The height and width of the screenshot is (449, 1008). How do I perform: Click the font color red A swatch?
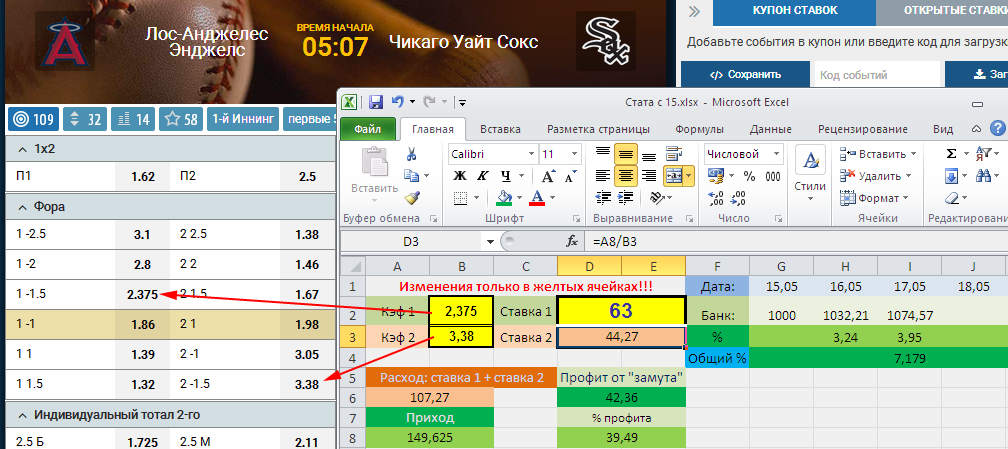pos(539,197)
